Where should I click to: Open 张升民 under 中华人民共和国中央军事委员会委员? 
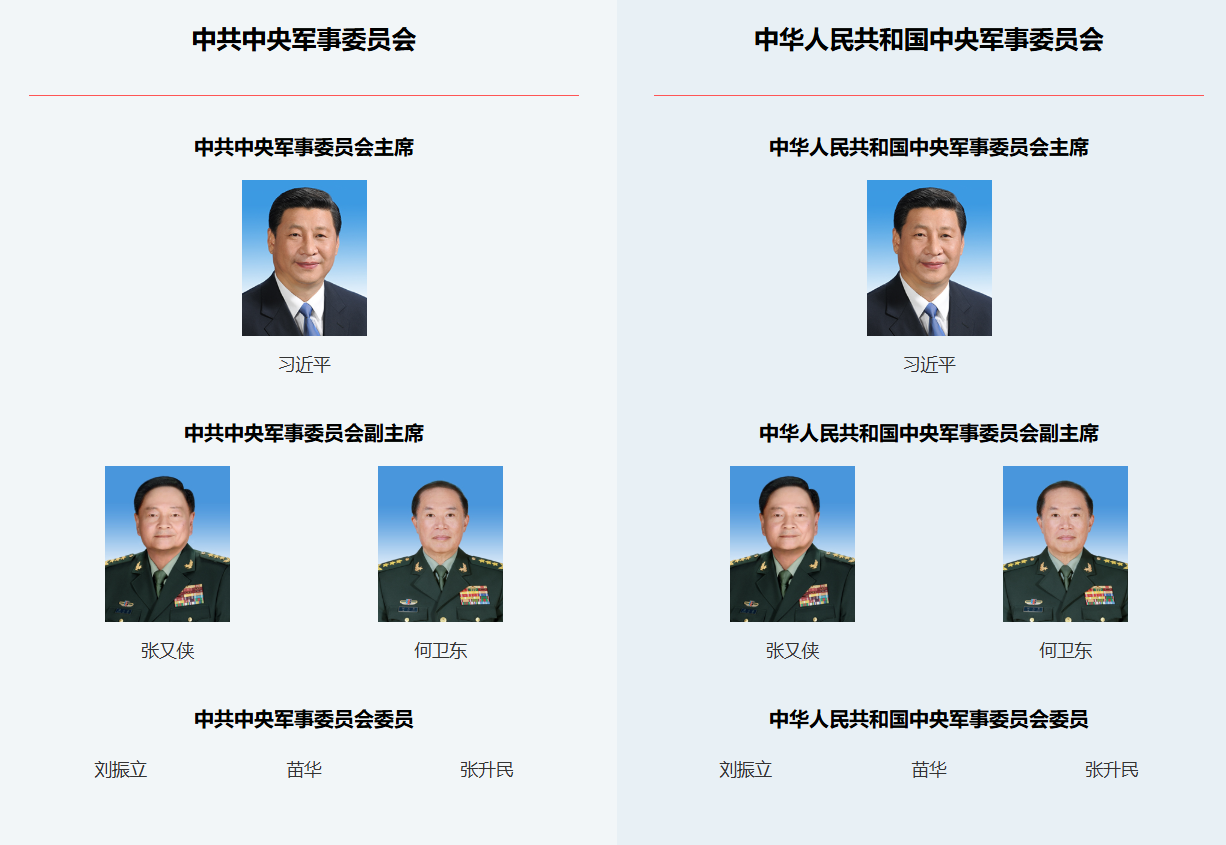[1112, 770]
